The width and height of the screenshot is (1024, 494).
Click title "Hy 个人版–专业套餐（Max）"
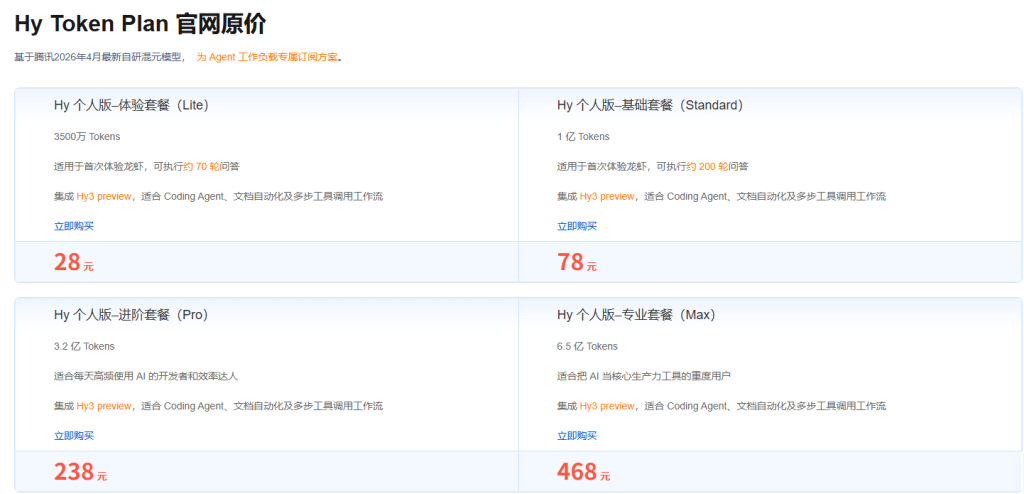tap(636, 315)
